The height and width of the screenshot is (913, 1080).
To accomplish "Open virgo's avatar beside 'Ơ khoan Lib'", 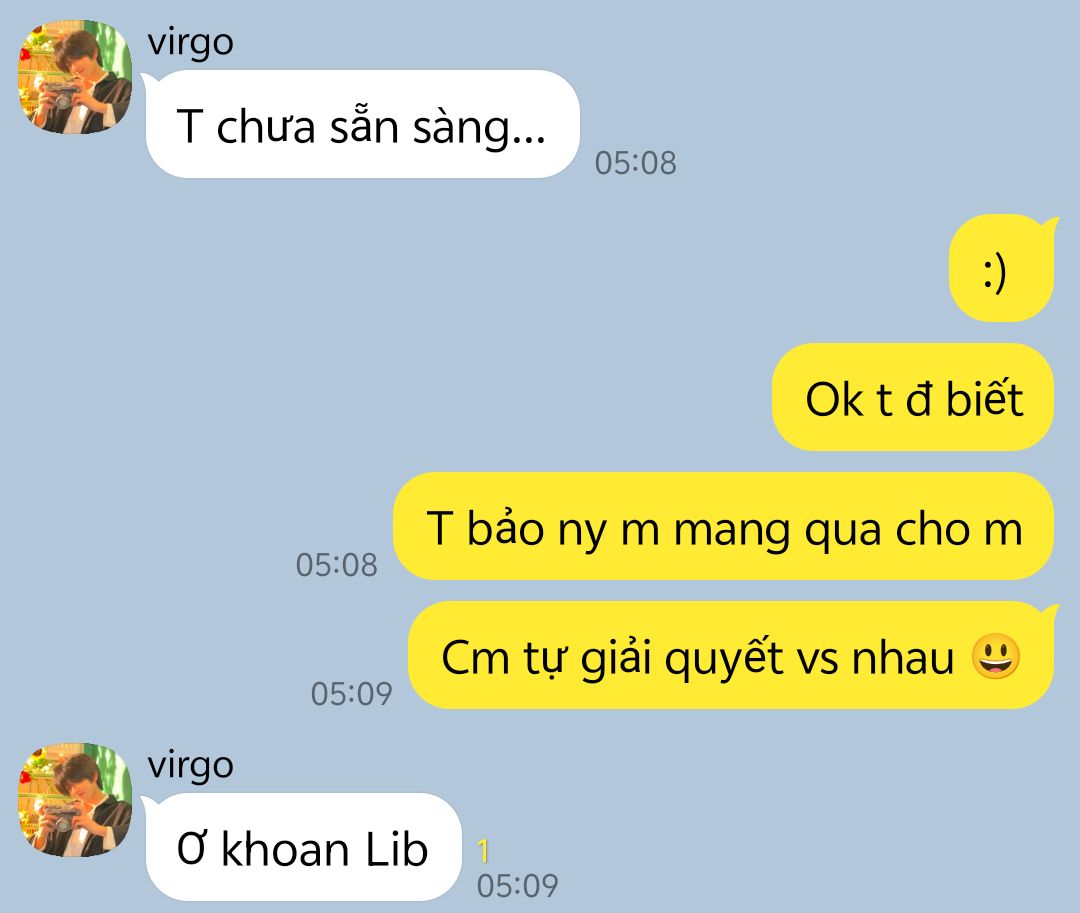I will click(75, 800).
